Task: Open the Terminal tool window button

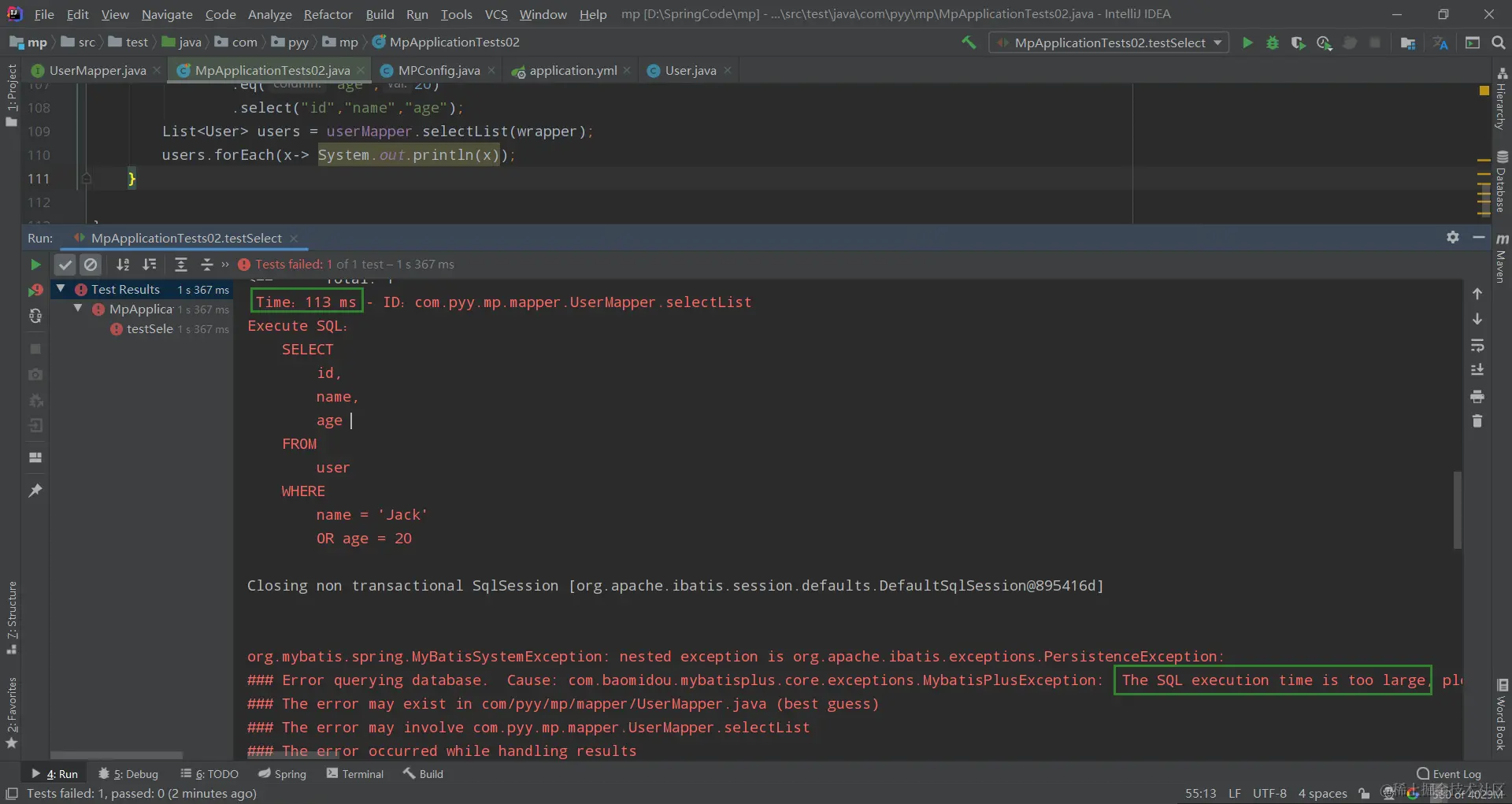Action: pyautogui.click(x=355, y=774)
